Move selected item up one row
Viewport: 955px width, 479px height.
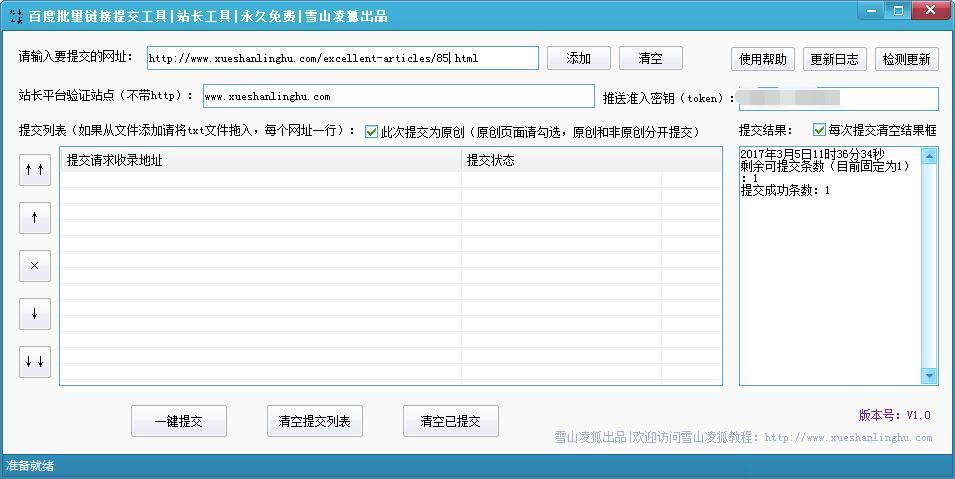pyautogui.click(x=35, y=218)
